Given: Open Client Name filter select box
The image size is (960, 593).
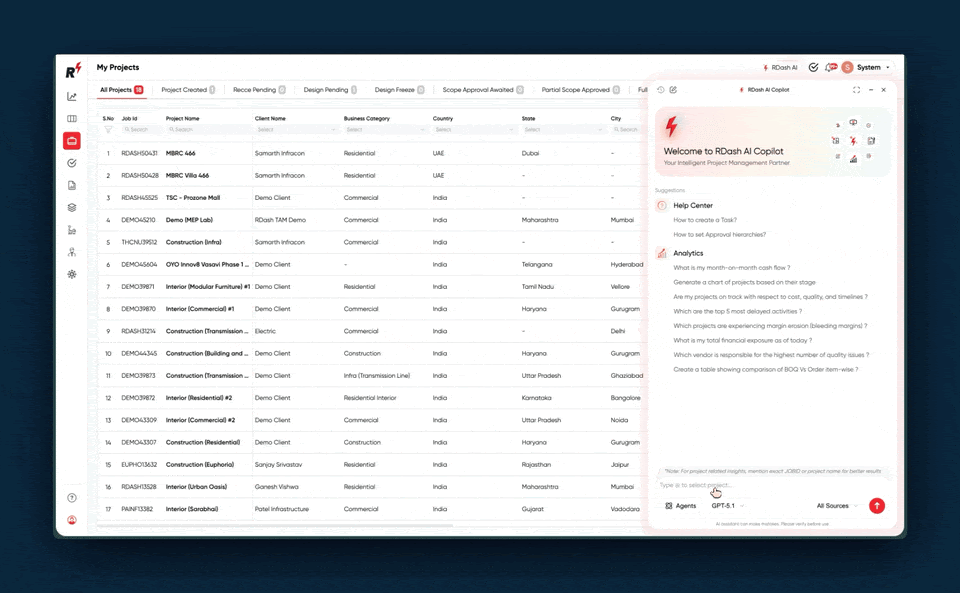Looking at the screenshot, I should [297, 129].
